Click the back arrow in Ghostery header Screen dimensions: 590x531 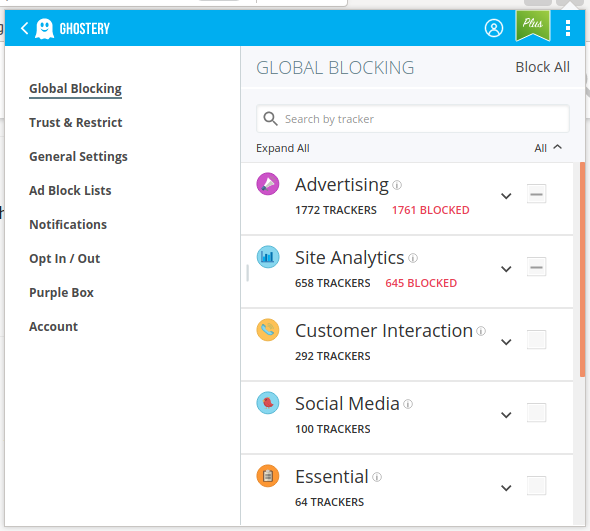pos(24,28)
